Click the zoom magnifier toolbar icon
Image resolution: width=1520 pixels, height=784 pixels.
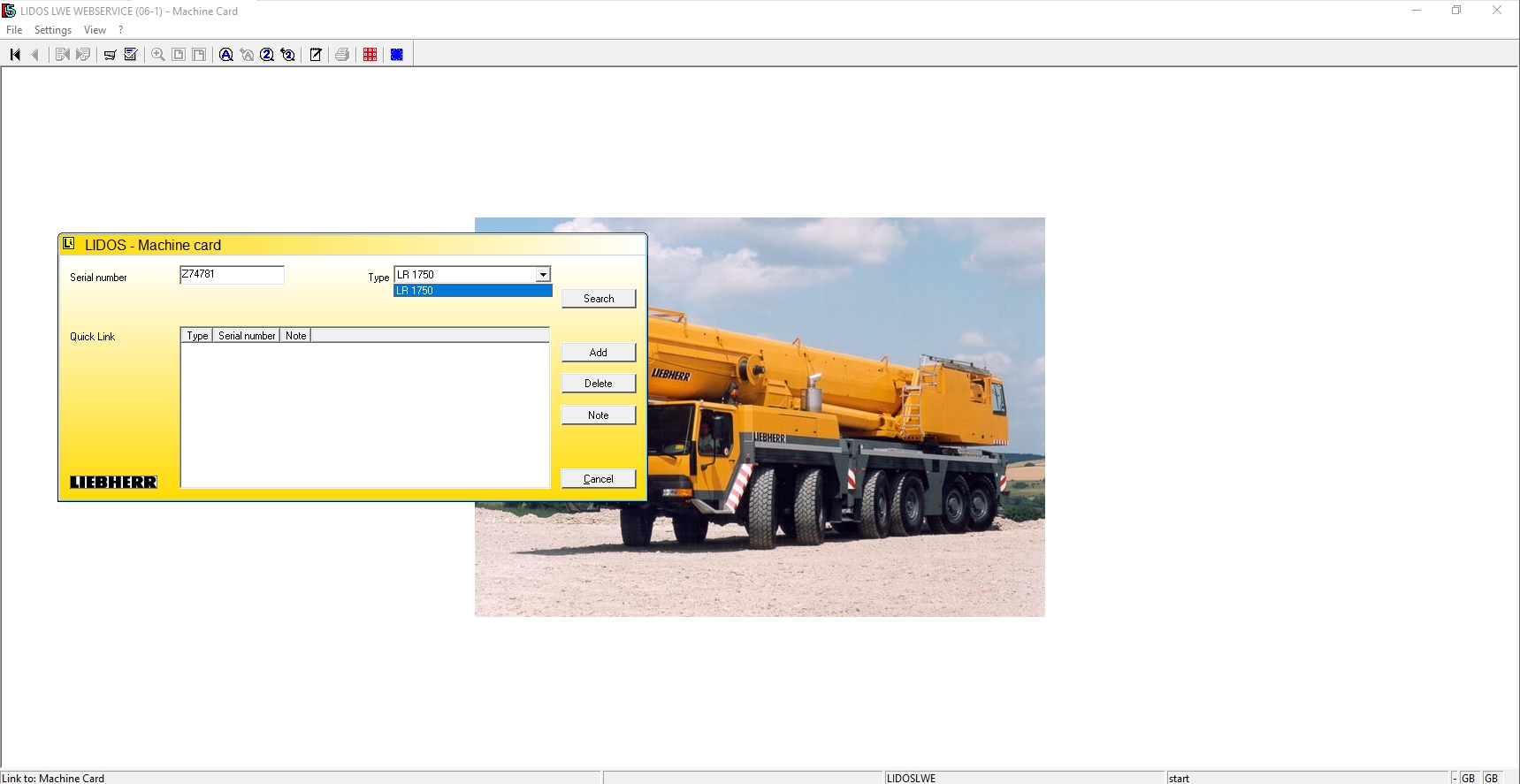[158, 55]
